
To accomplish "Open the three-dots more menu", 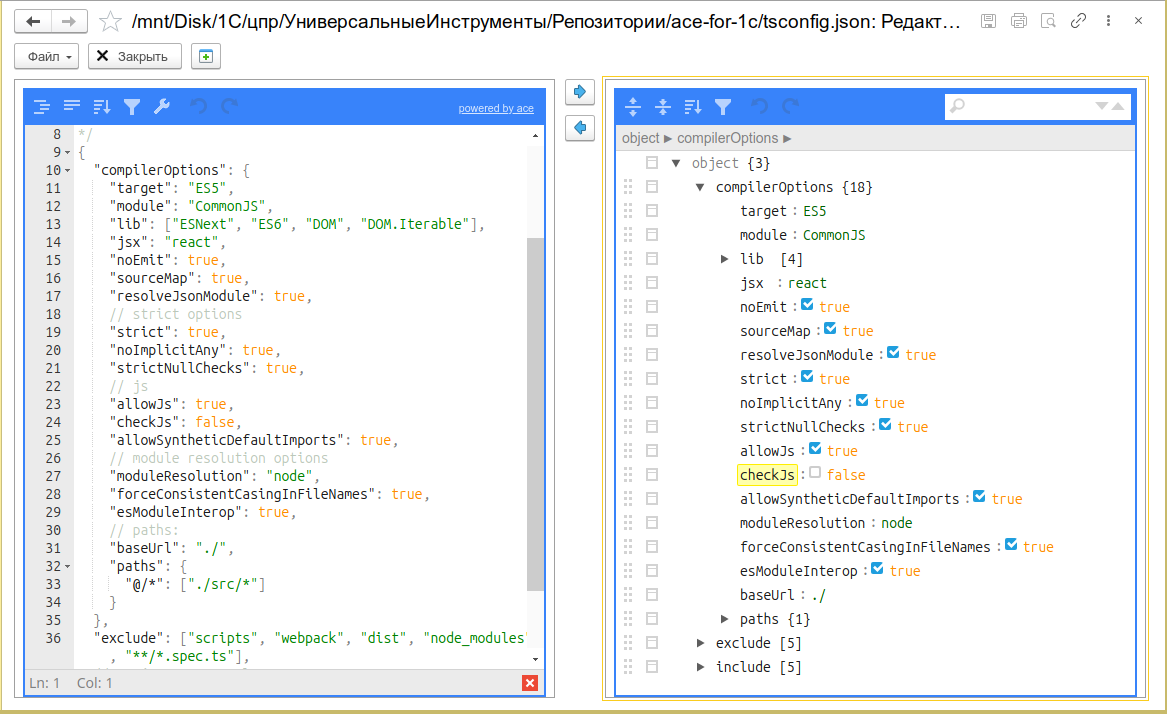I will 1108,21.
